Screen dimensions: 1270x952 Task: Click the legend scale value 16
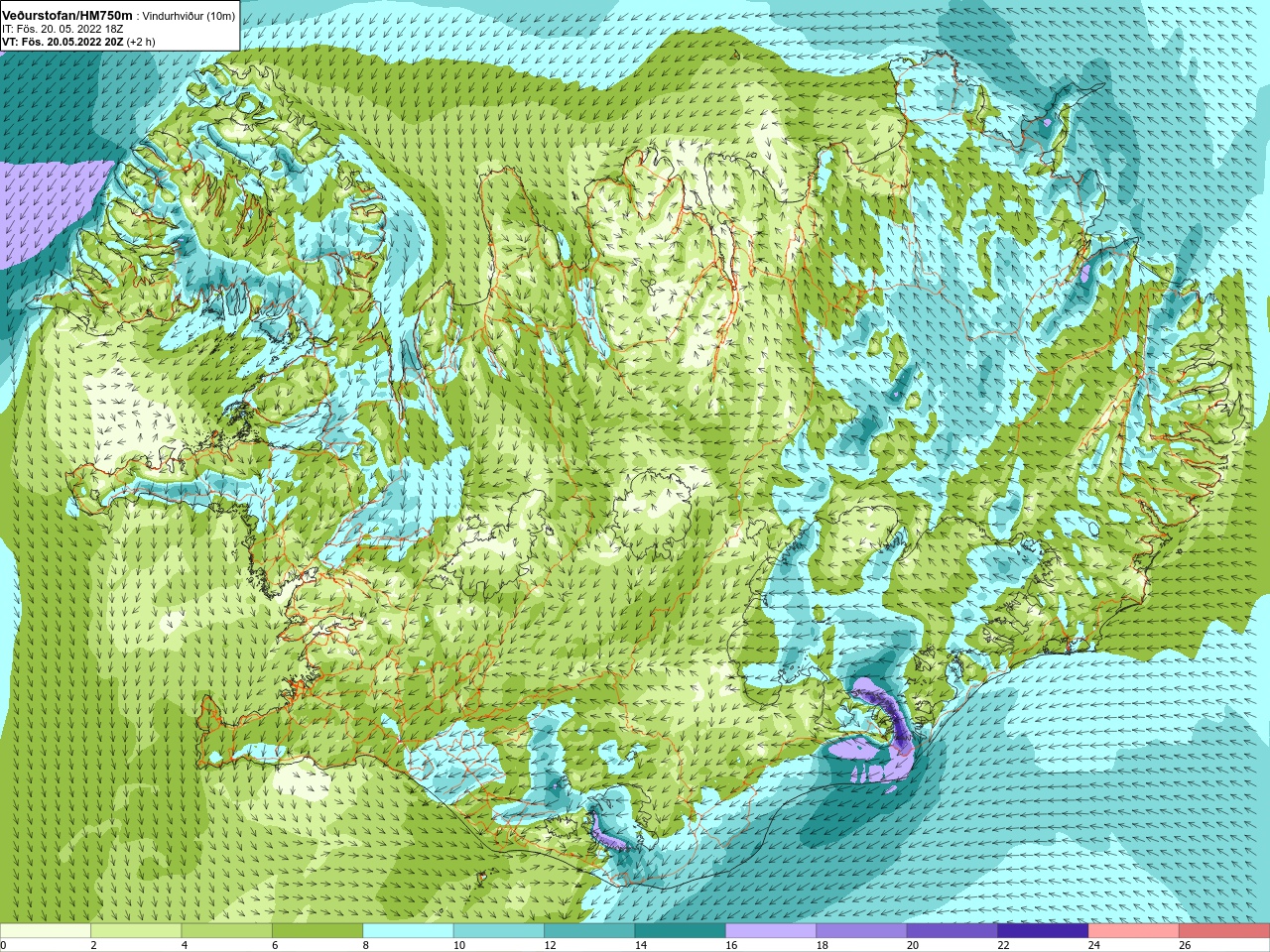[x=731, y=945]
